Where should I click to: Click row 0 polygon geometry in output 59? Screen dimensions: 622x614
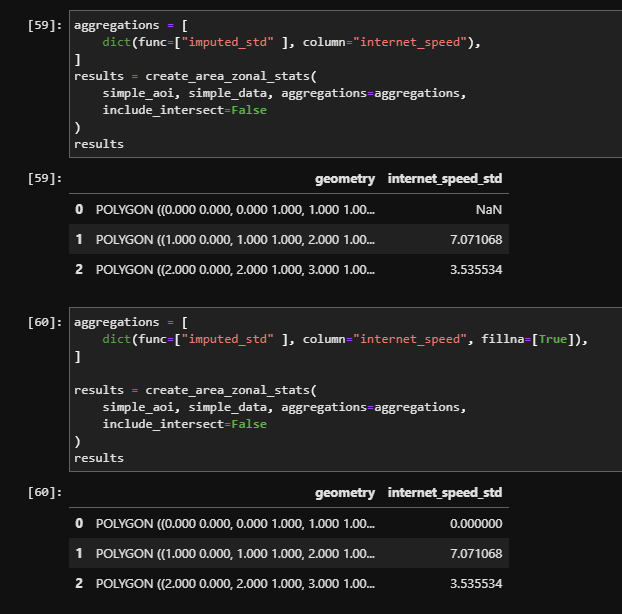(235, 209)
